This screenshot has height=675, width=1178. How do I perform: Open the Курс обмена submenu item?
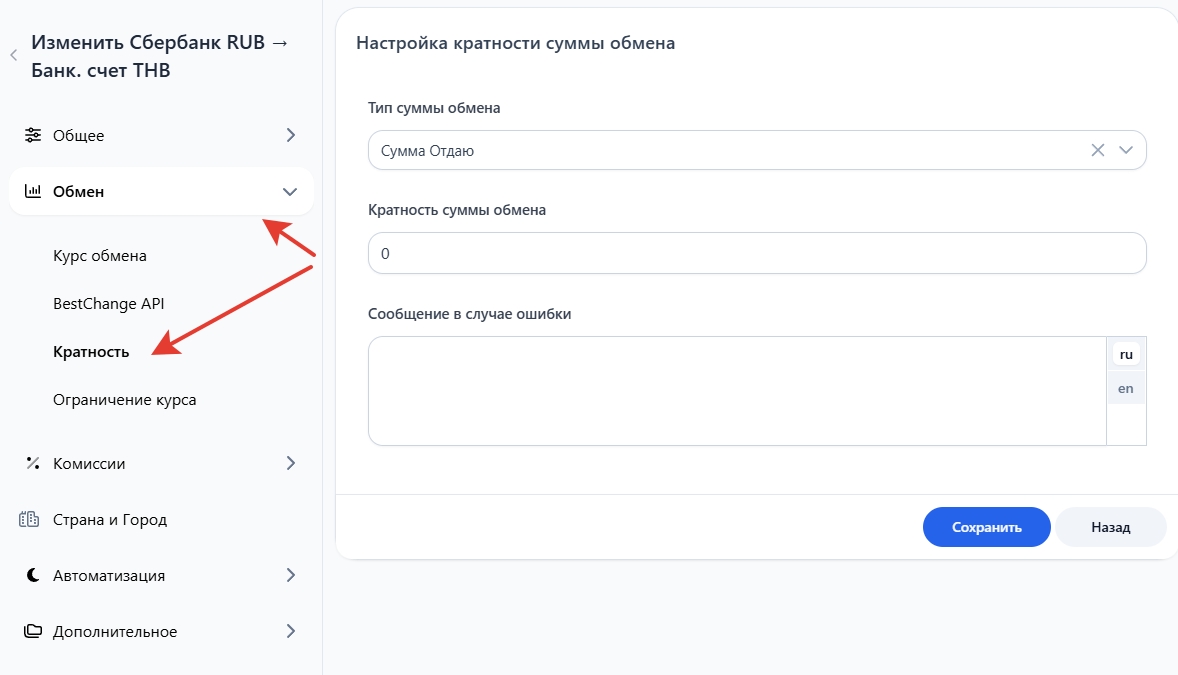click(x=100, y=255)
